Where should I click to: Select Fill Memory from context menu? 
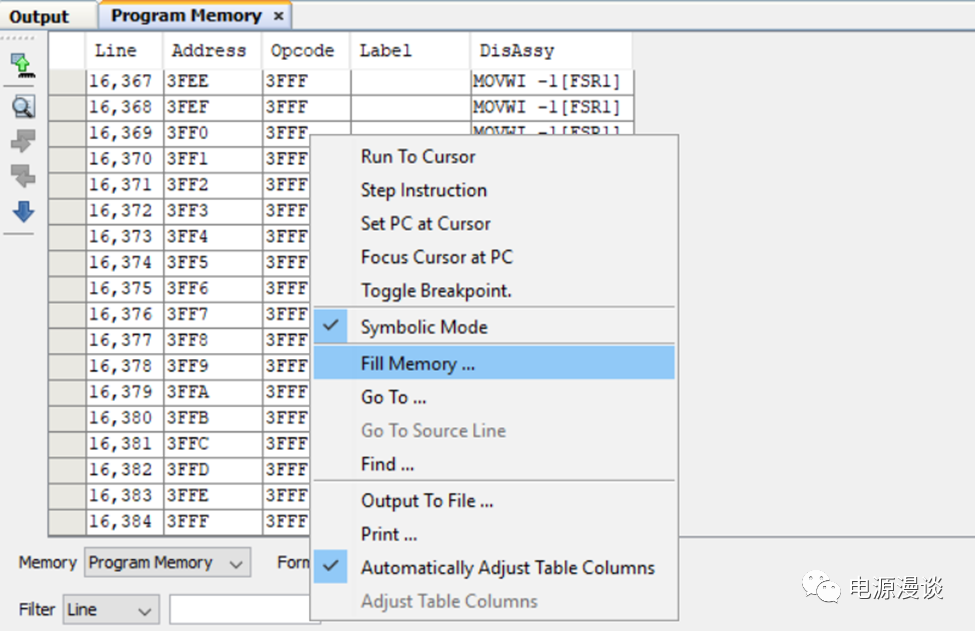tap(417, 364)
